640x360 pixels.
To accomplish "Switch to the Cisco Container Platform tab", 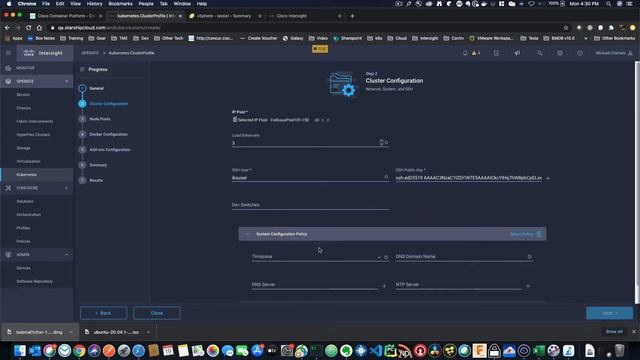I will (65, 16).
